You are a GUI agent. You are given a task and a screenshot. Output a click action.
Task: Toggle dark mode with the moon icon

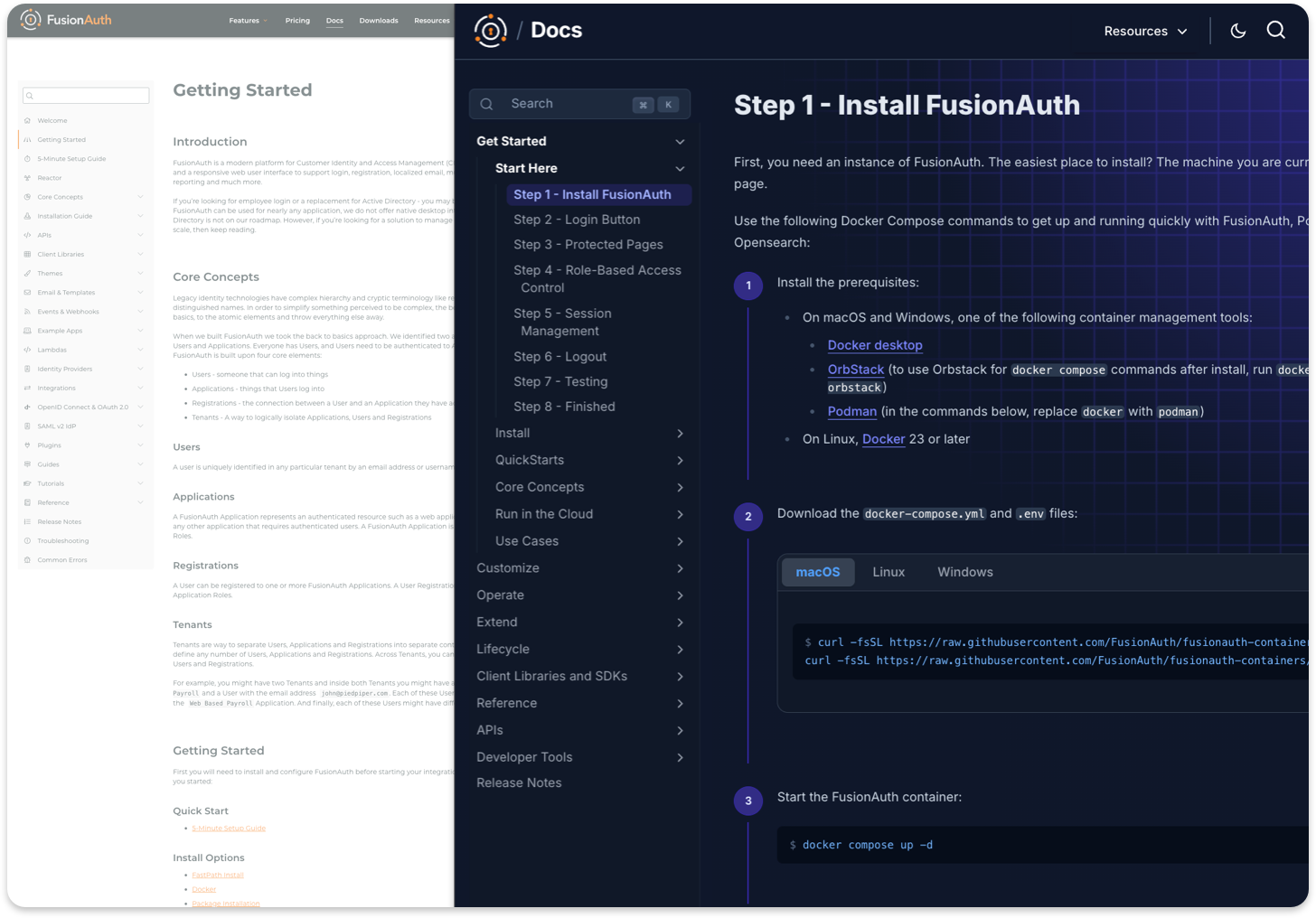click(1238, 31)
